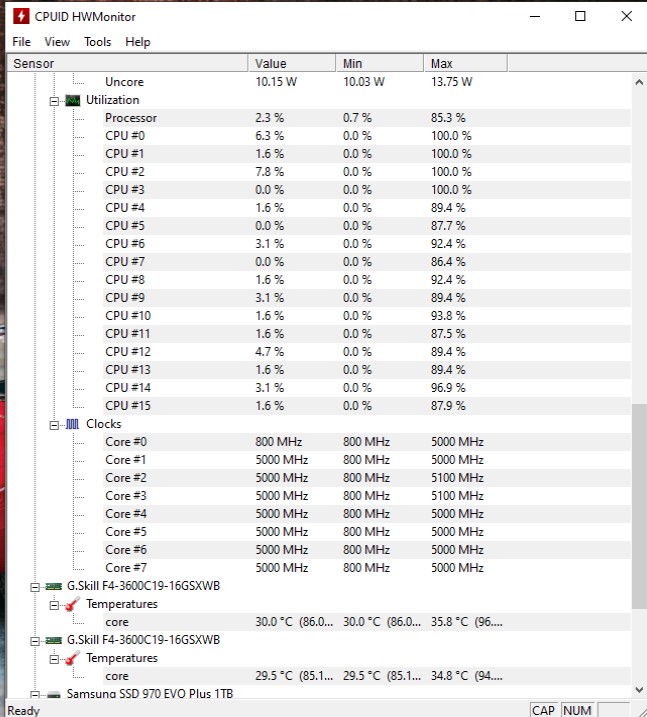Select the Core #2 clock row
The image size is (647, 717).
click(367, 478)
